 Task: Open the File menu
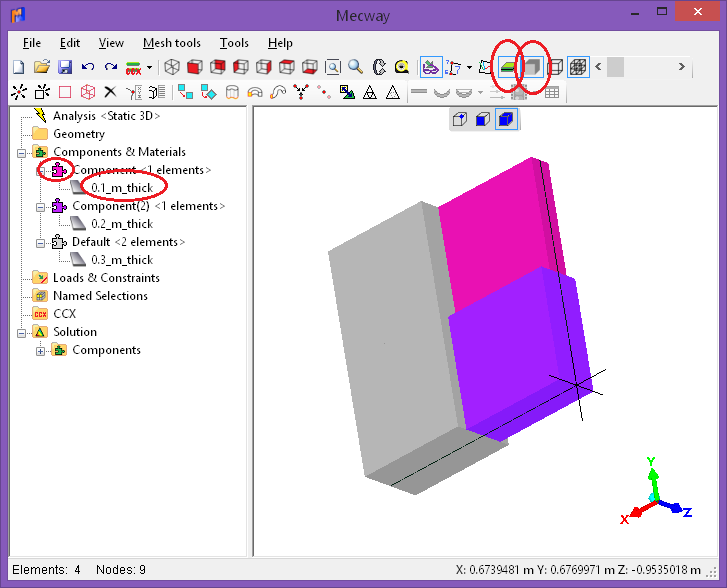32,43
